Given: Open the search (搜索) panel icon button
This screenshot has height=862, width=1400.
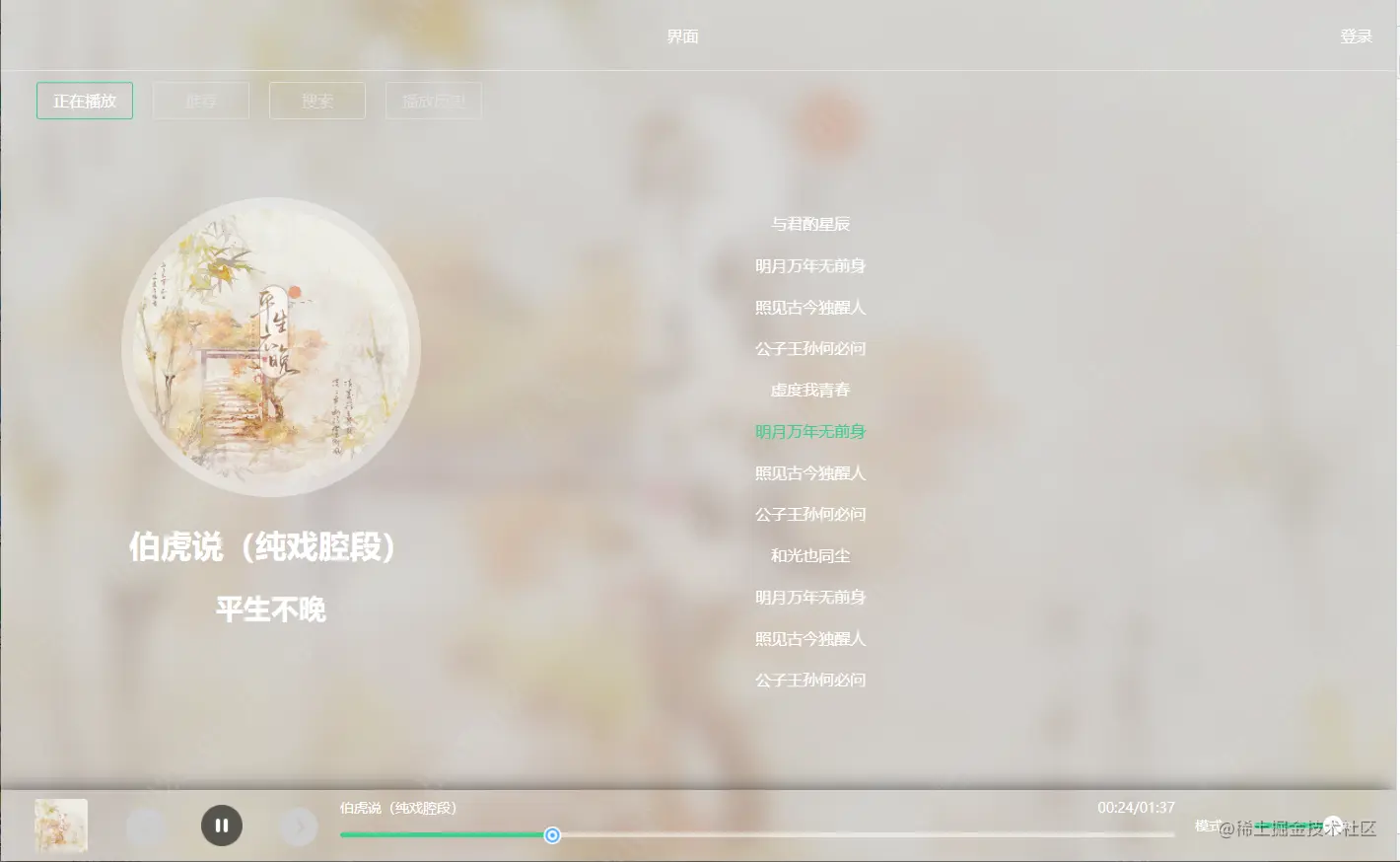Looking at the screenshot, I should pos(316,100).
